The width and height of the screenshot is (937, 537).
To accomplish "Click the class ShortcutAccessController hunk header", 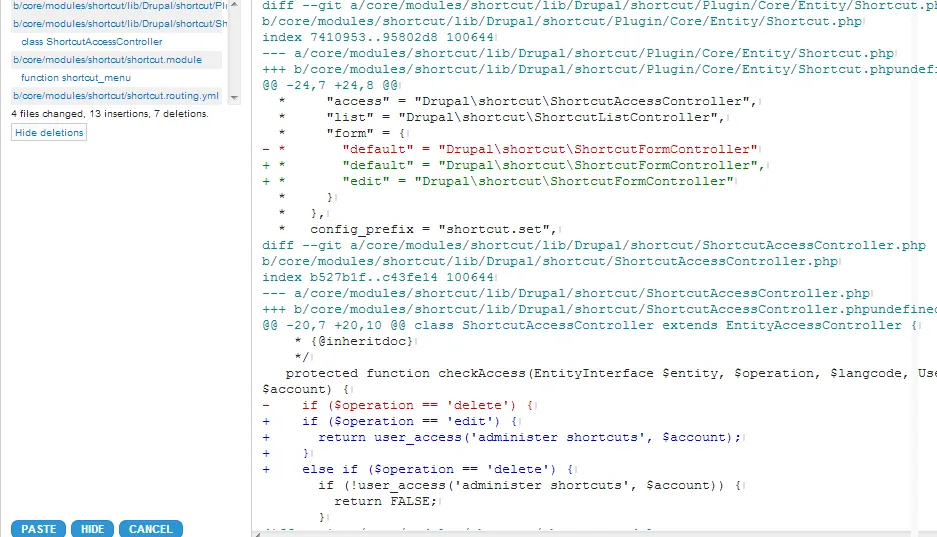I will pos(590,326).
